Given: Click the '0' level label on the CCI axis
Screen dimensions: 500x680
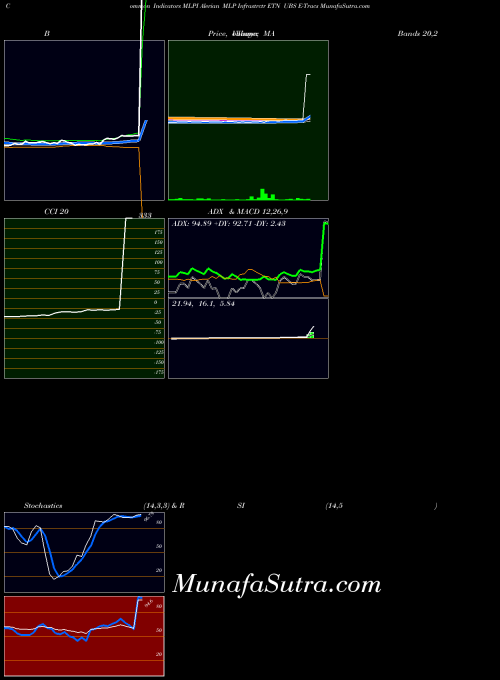Looking at the screenshot, I should pyautogui.click(x=156, y=302).
